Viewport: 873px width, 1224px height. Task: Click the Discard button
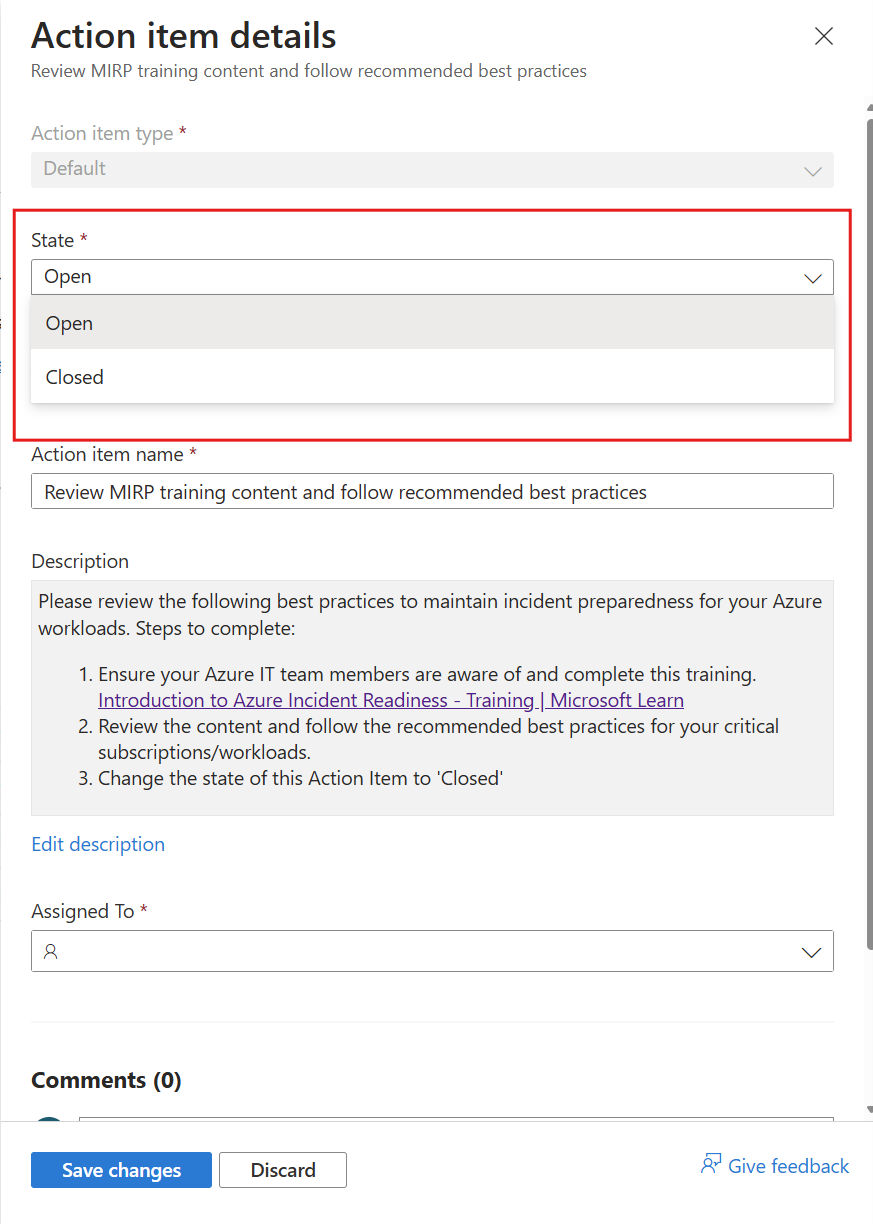[x=283, y=1170]
